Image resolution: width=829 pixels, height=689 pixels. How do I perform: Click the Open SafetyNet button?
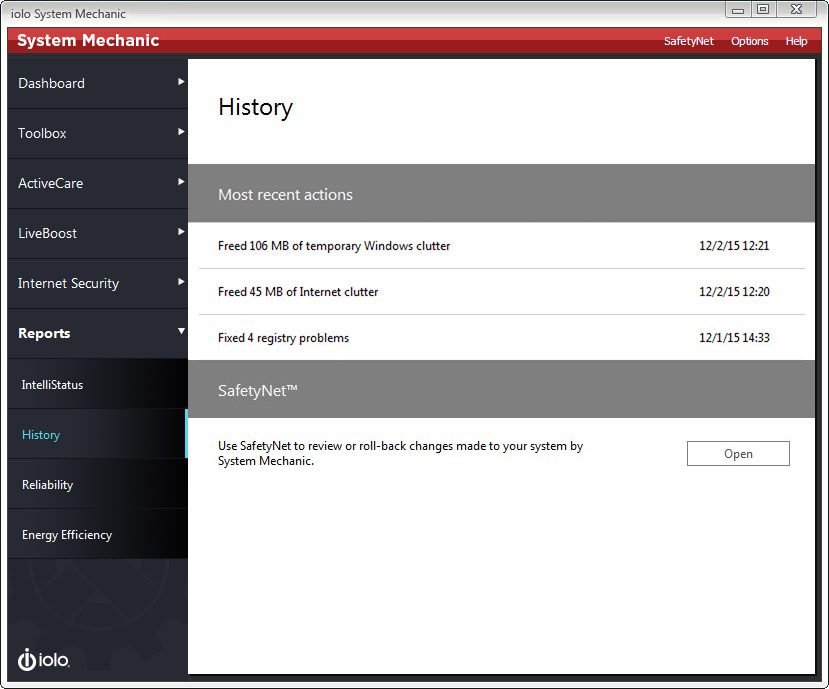coord(738,454)
